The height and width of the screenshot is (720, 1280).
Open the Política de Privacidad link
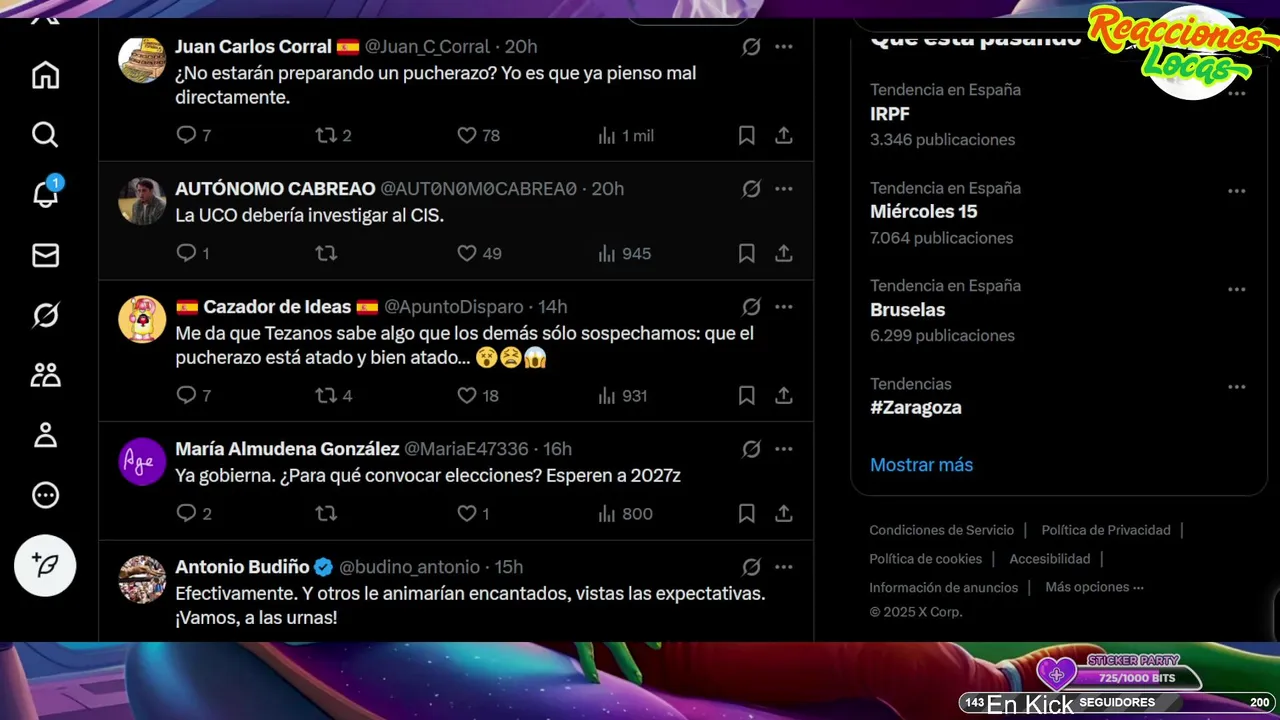tap(1106, 530)
